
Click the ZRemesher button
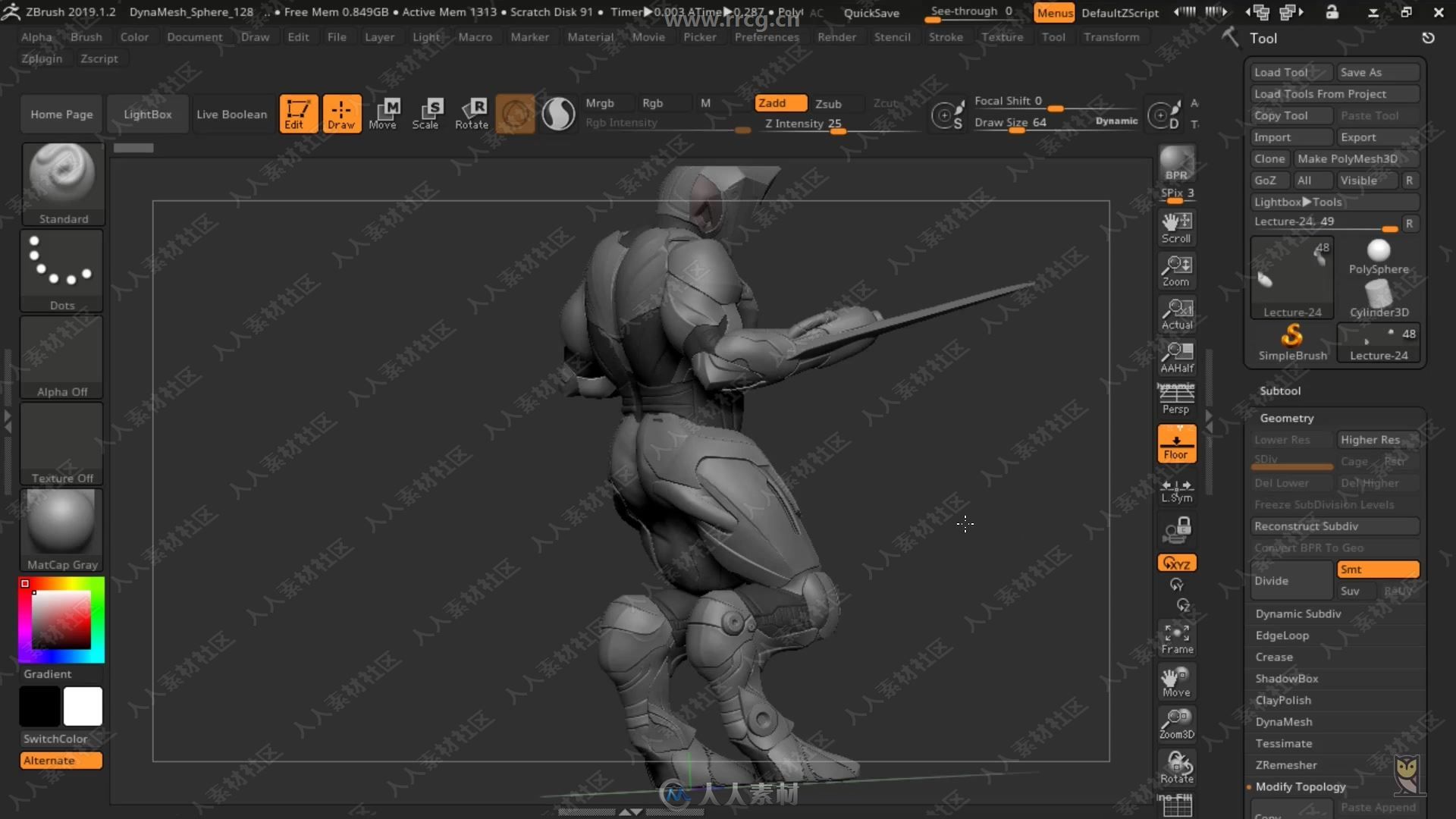click(x=1286, y=764)
